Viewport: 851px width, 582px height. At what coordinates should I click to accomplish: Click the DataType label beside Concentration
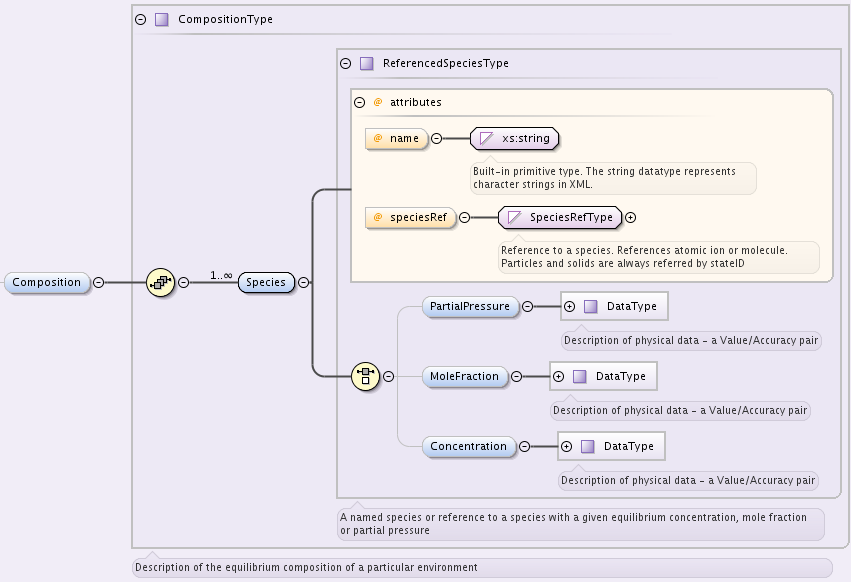click(629, 447)
